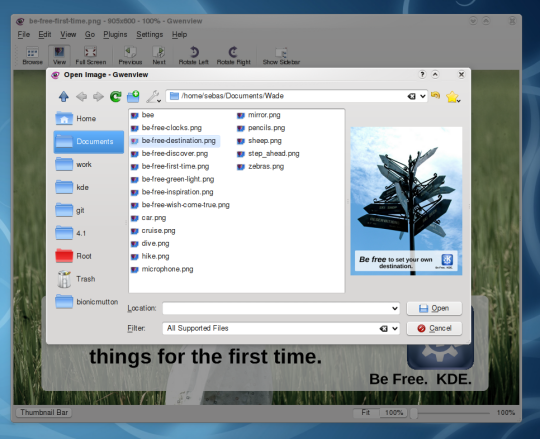Expand the path history dropdown

[423, 96]
